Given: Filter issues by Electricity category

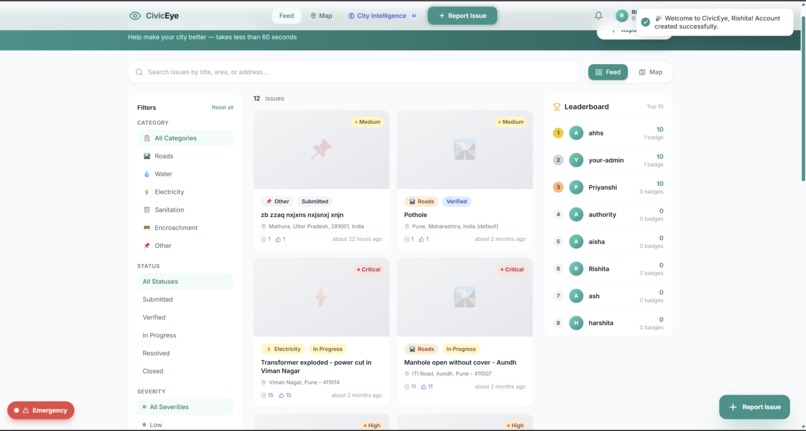Looking at the screenshot, I should point(185,192).
